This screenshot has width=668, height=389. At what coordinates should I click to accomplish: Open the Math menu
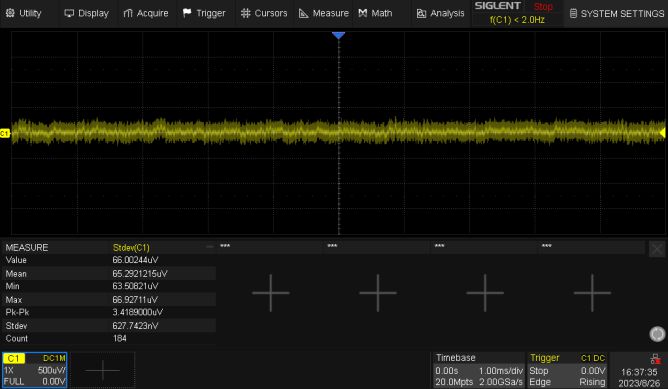tap(375, 13)
